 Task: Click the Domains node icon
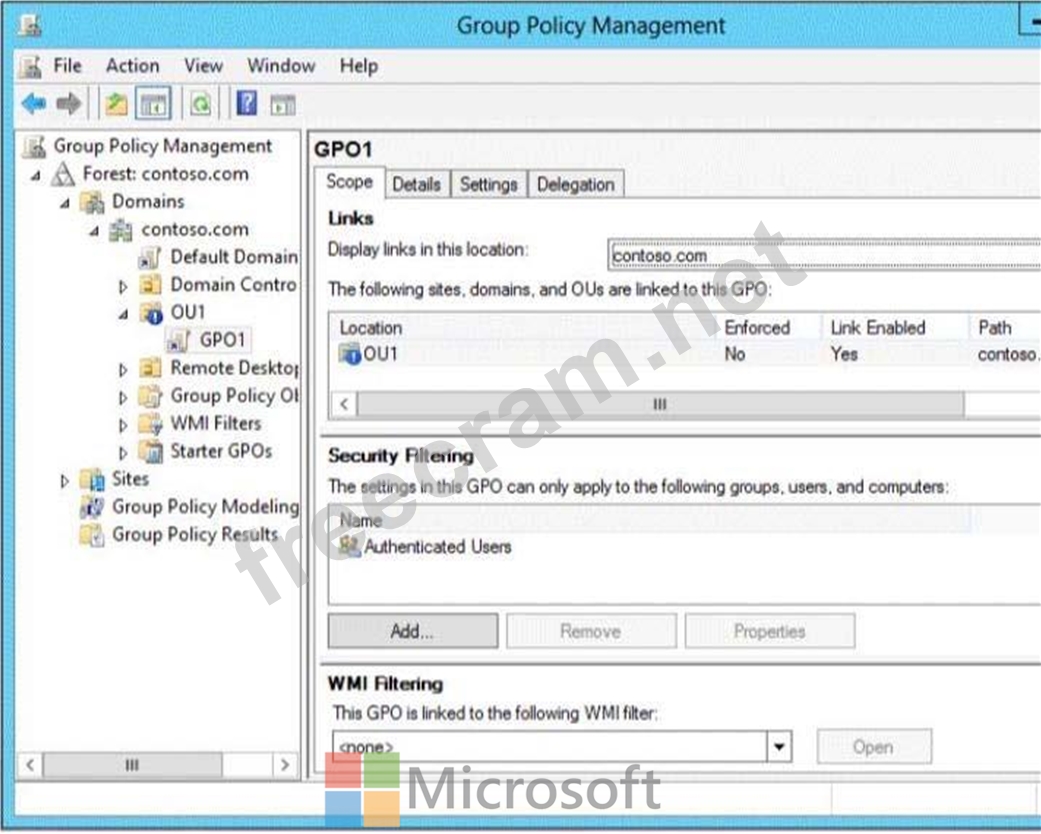(x=92, y=202)
